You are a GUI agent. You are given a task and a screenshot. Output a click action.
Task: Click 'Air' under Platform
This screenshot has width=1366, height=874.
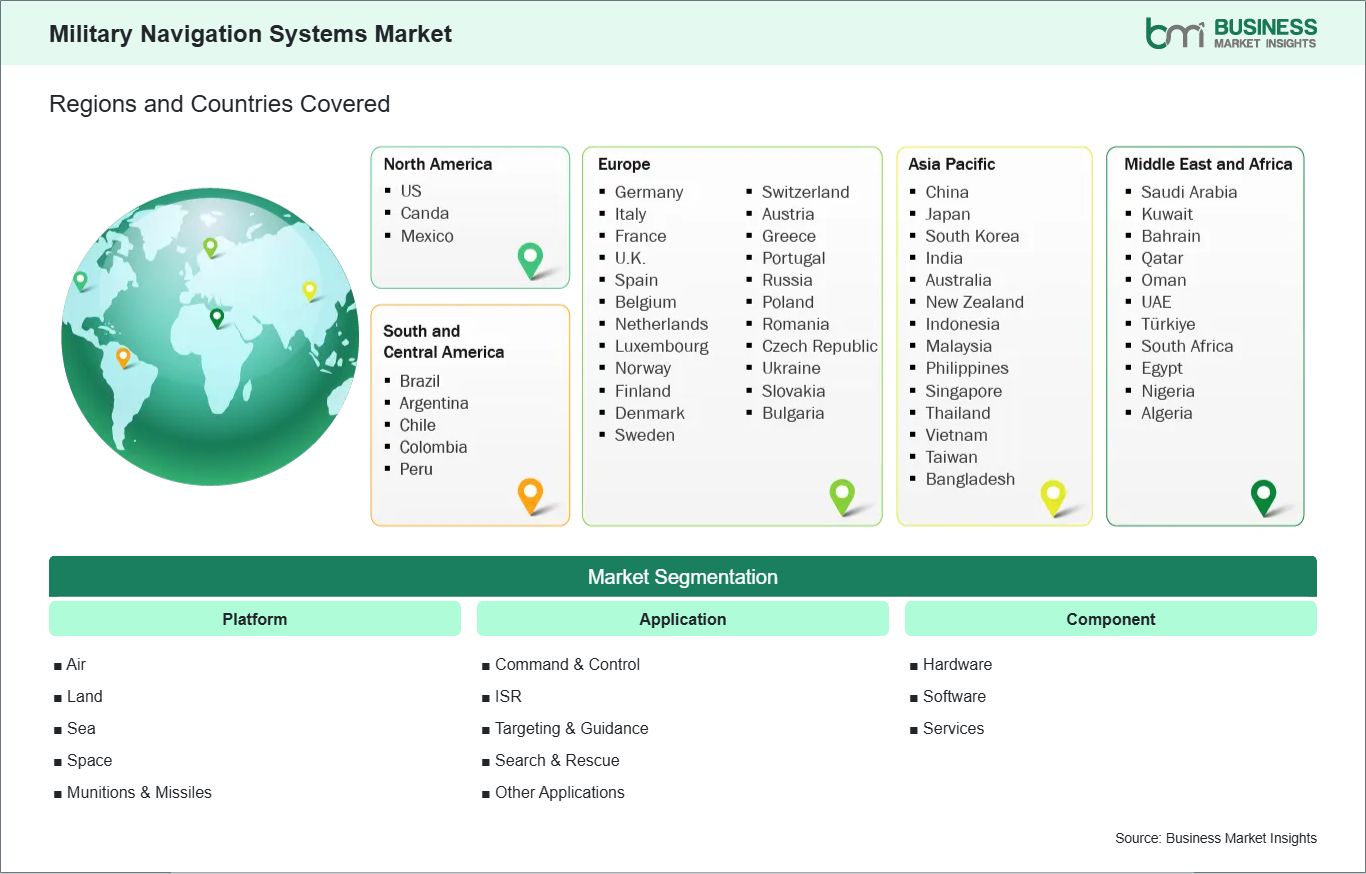[76, 664]
